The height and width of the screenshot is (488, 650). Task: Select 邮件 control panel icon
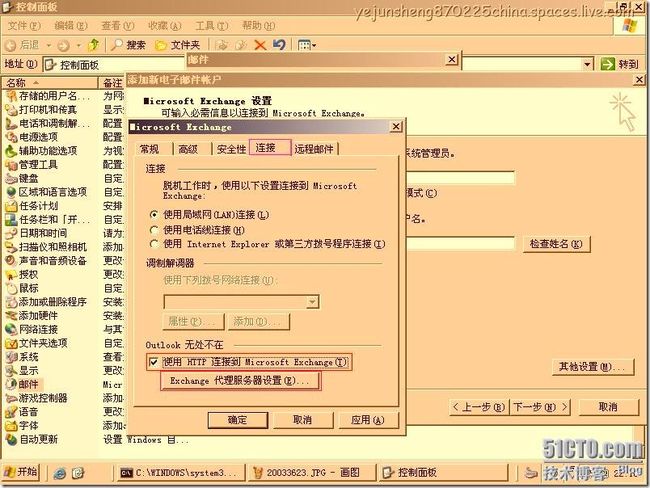pos(11,384)
